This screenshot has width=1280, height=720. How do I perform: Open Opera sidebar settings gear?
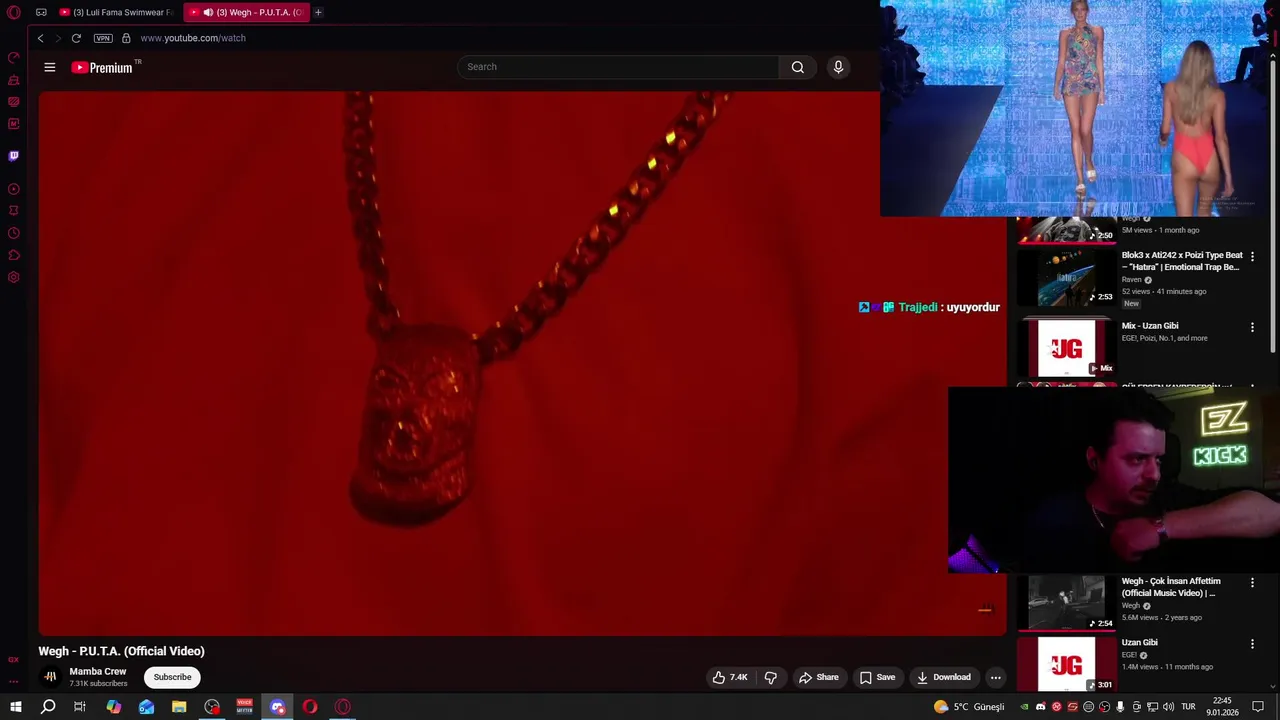14,277
